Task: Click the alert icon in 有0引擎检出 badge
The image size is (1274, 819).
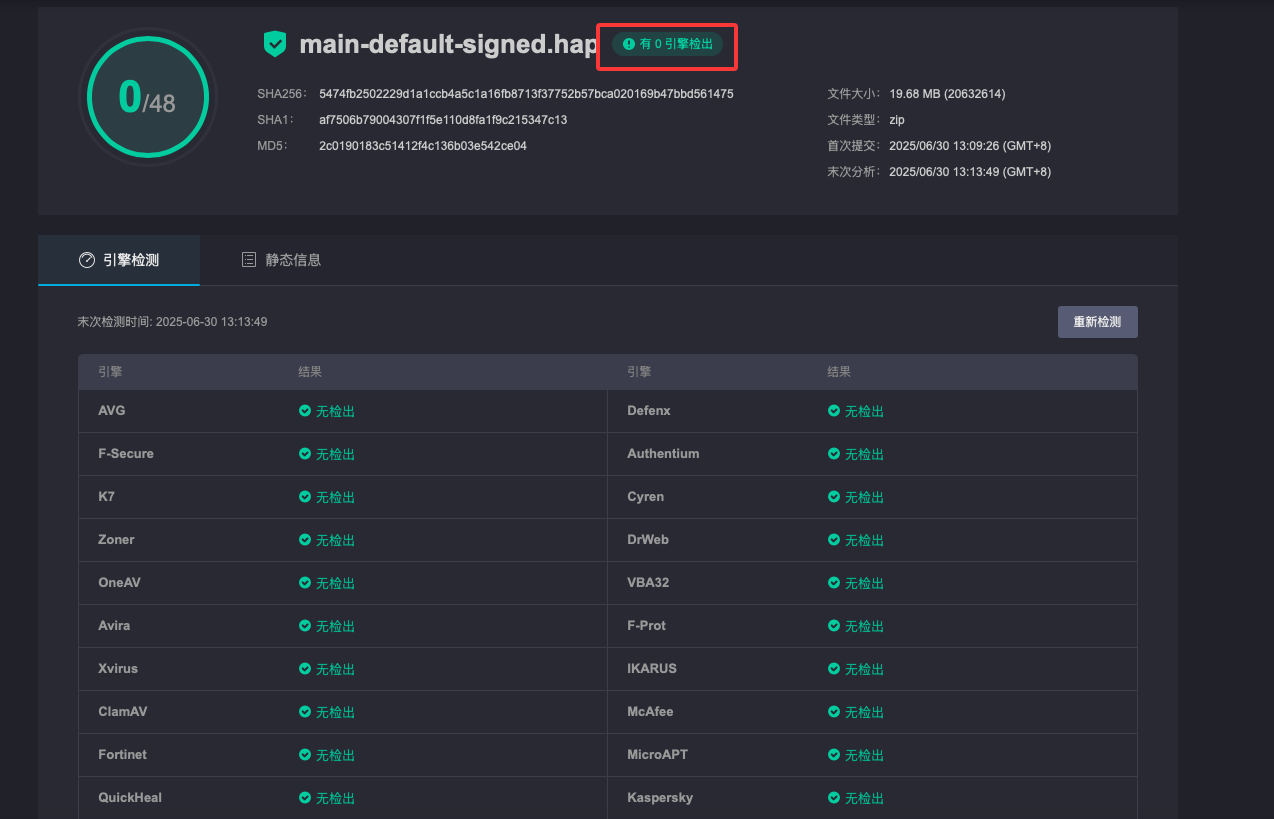Action: pyautogui.click(x=629, y=44)
